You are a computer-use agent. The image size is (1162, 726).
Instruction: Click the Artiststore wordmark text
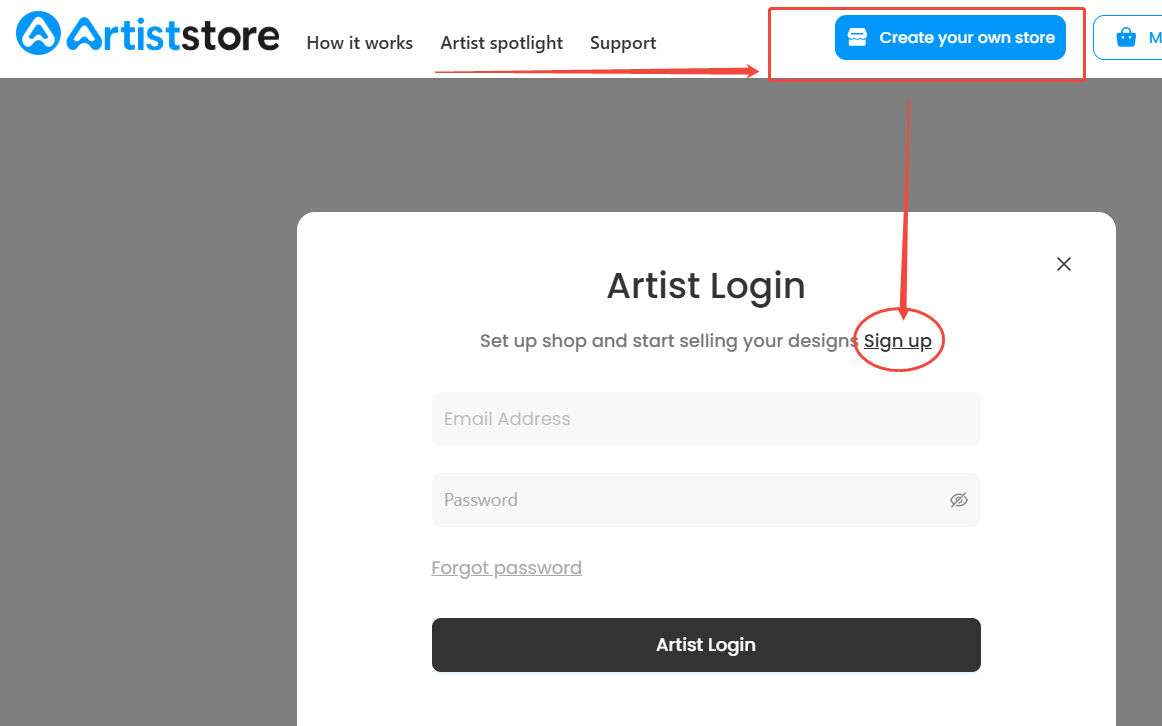(173, 34)
